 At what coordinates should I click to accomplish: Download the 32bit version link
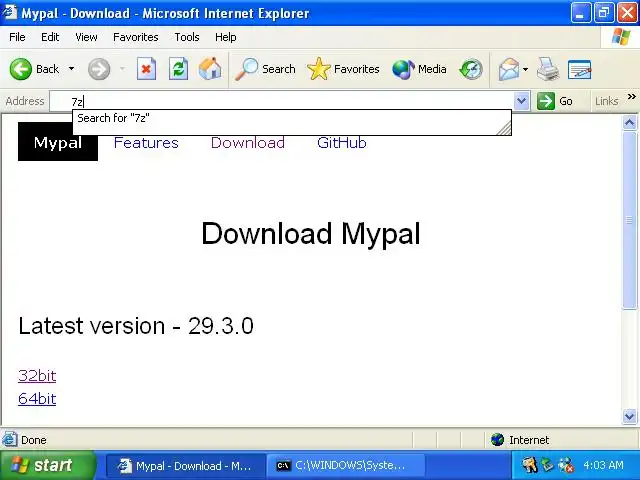(x=37, y=376)
